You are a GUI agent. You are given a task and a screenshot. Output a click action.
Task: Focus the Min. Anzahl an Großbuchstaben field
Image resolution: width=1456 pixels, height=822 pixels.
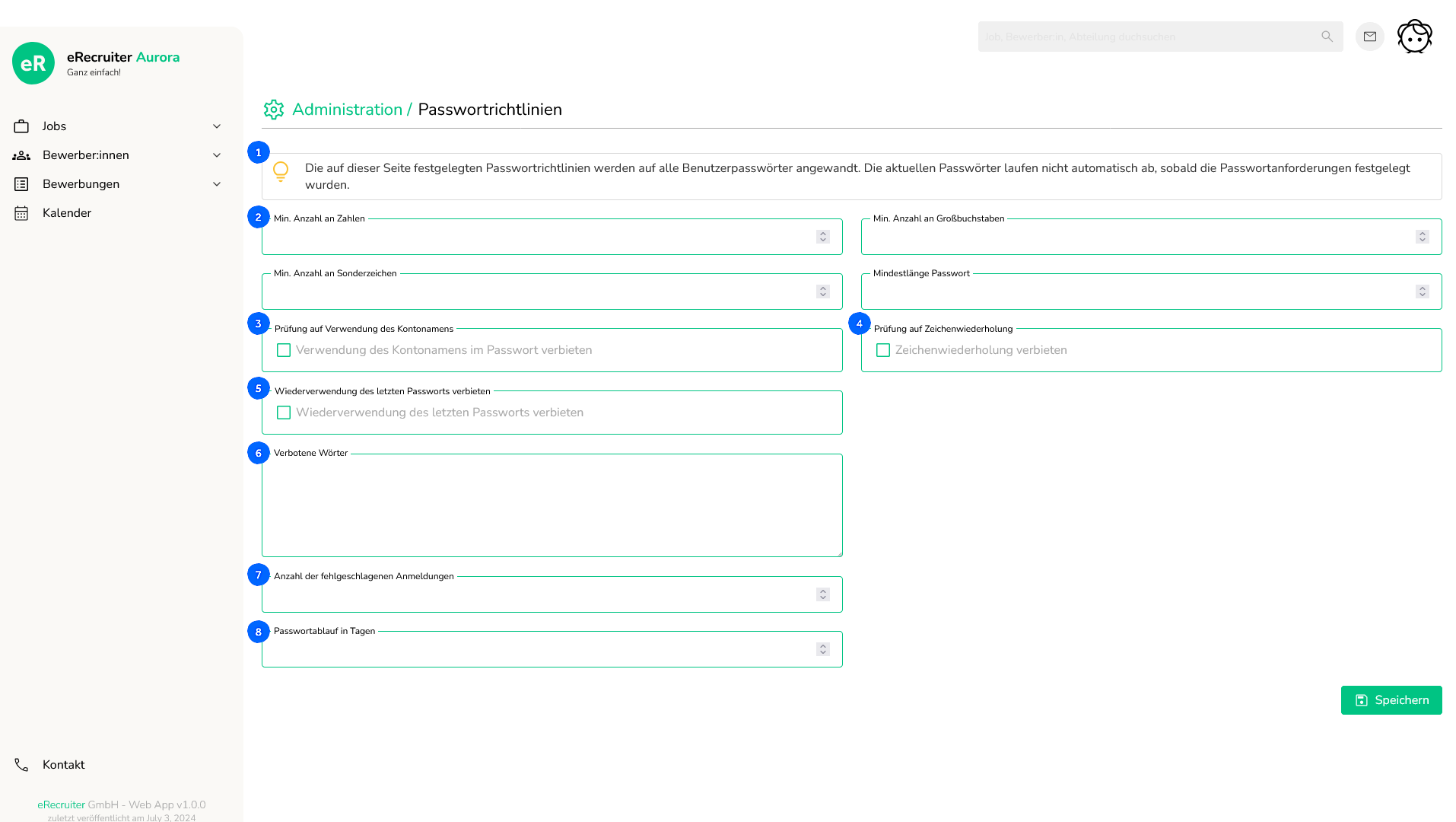1152,237
